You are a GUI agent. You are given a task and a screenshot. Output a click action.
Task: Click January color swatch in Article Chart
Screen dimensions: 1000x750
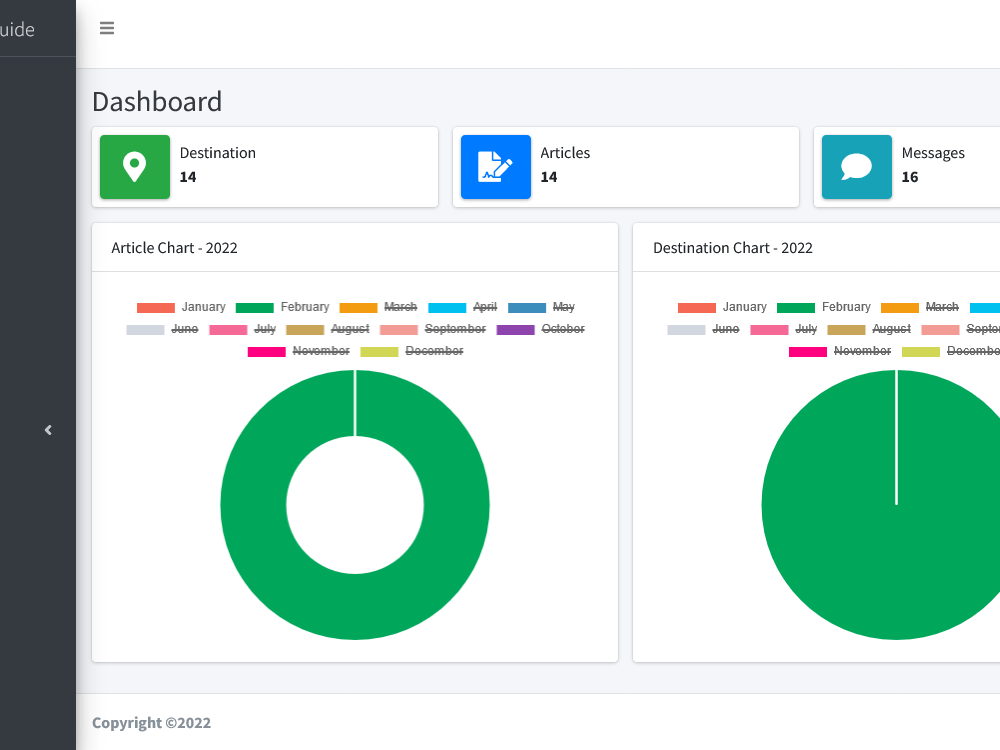(156, 307)
